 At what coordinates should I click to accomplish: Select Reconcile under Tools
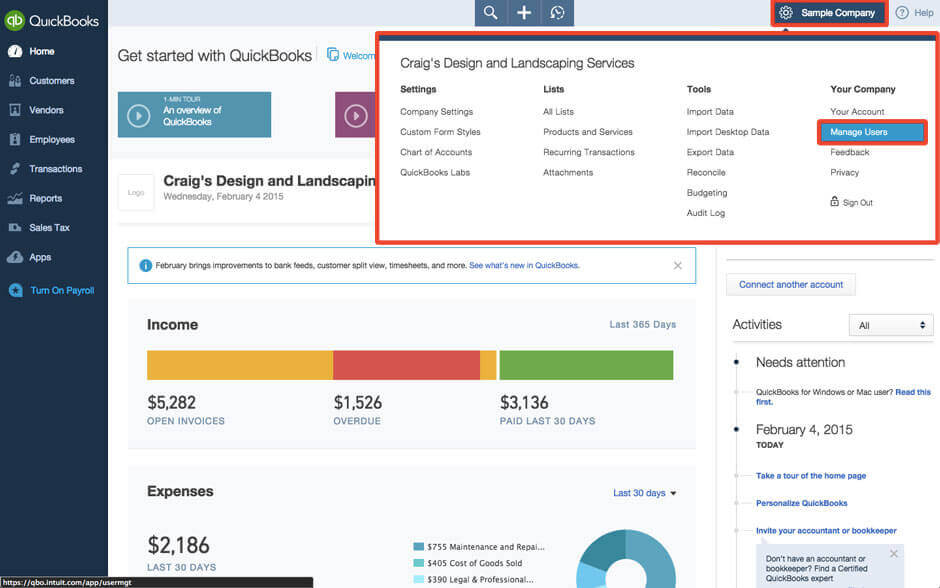(x=706, y=173)
